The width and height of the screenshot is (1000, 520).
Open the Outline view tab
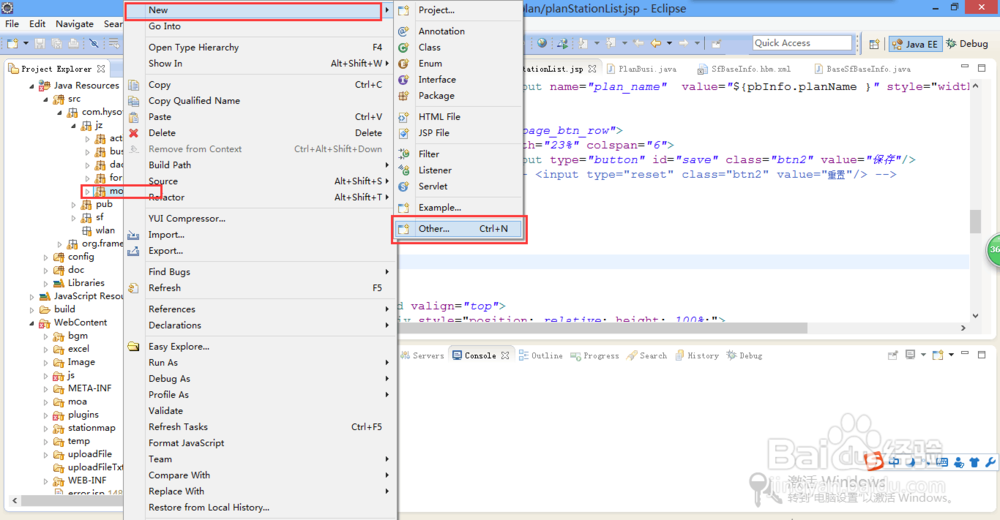[540, 355]
